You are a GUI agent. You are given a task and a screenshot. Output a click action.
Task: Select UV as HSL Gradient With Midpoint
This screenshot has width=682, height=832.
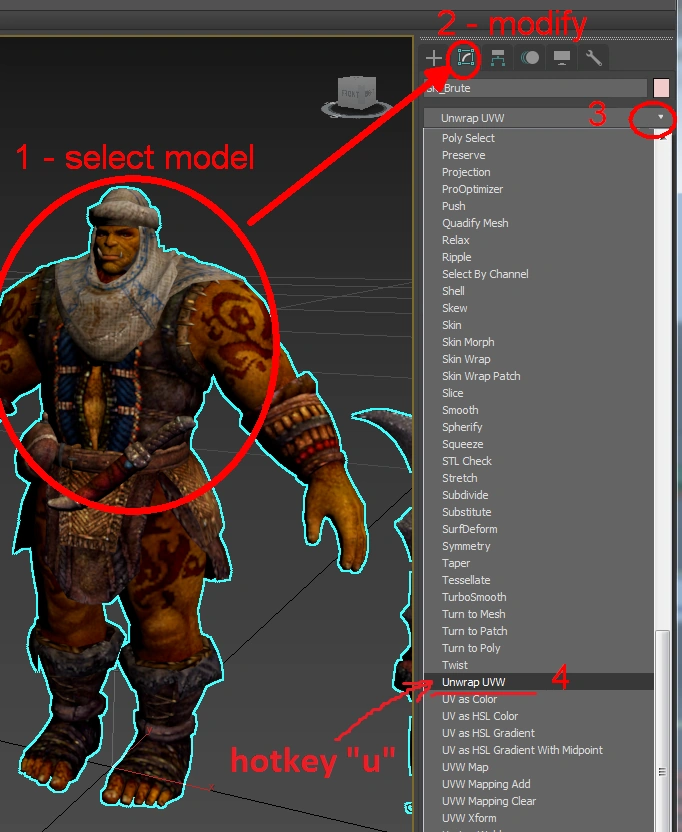tap(522, 750)
